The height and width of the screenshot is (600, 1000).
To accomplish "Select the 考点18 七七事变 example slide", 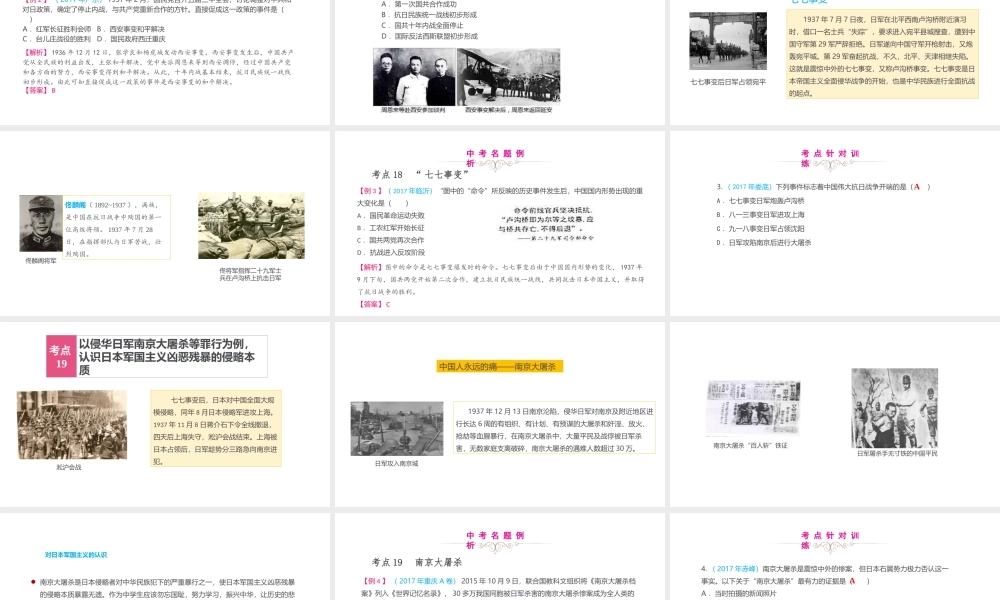I will (x=500, y=223).
